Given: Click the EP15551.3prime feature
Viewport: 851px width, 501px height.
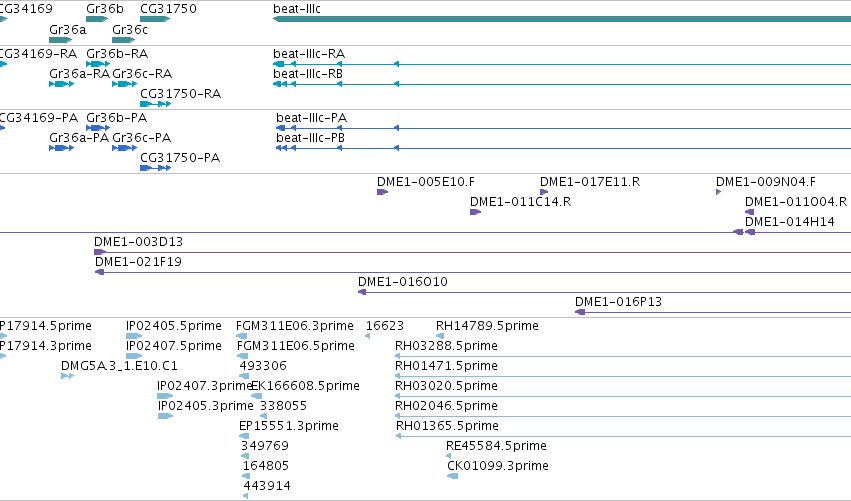Looking at the screenshot, I should coord(244,436).
